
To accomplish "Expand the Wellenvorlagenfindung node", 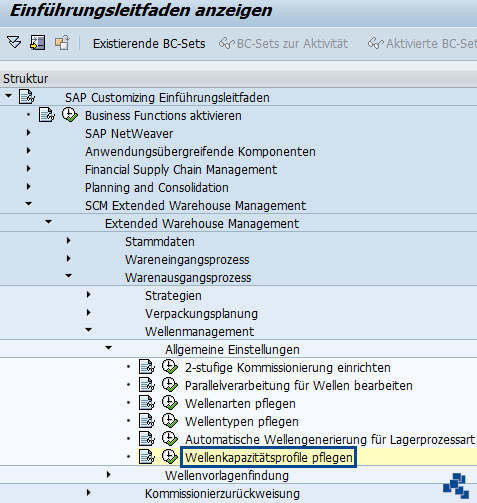I will pos(109,475).
